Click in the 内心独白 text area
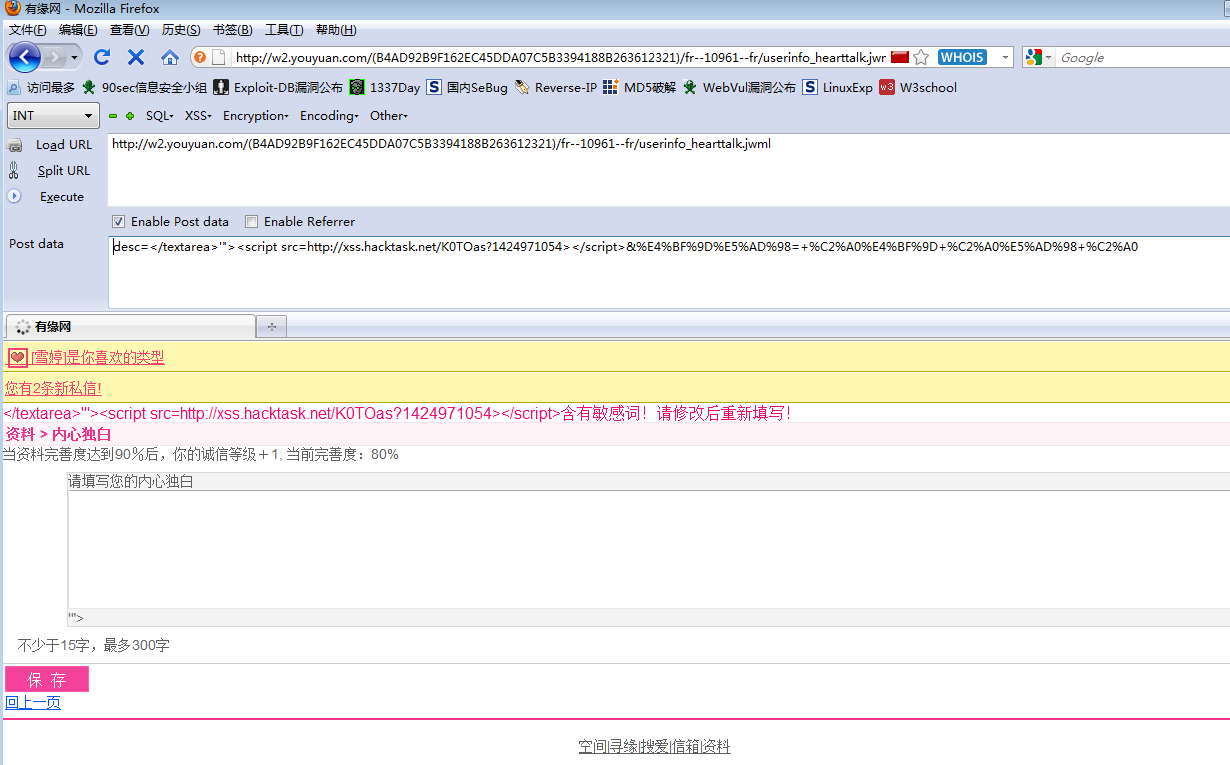1230x765 pixels. pos(648,549)
